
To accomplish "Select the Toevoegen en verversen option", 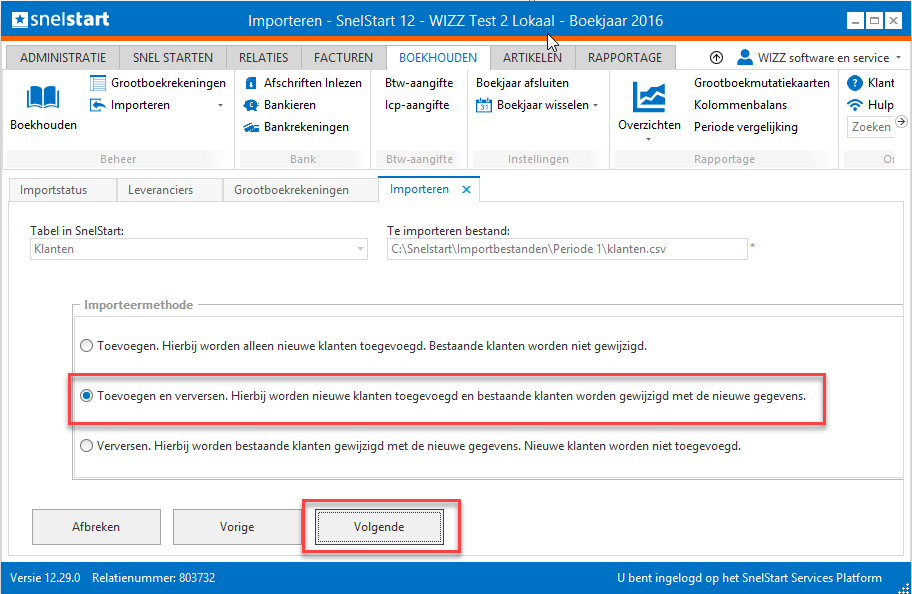I will coord(87,396).
